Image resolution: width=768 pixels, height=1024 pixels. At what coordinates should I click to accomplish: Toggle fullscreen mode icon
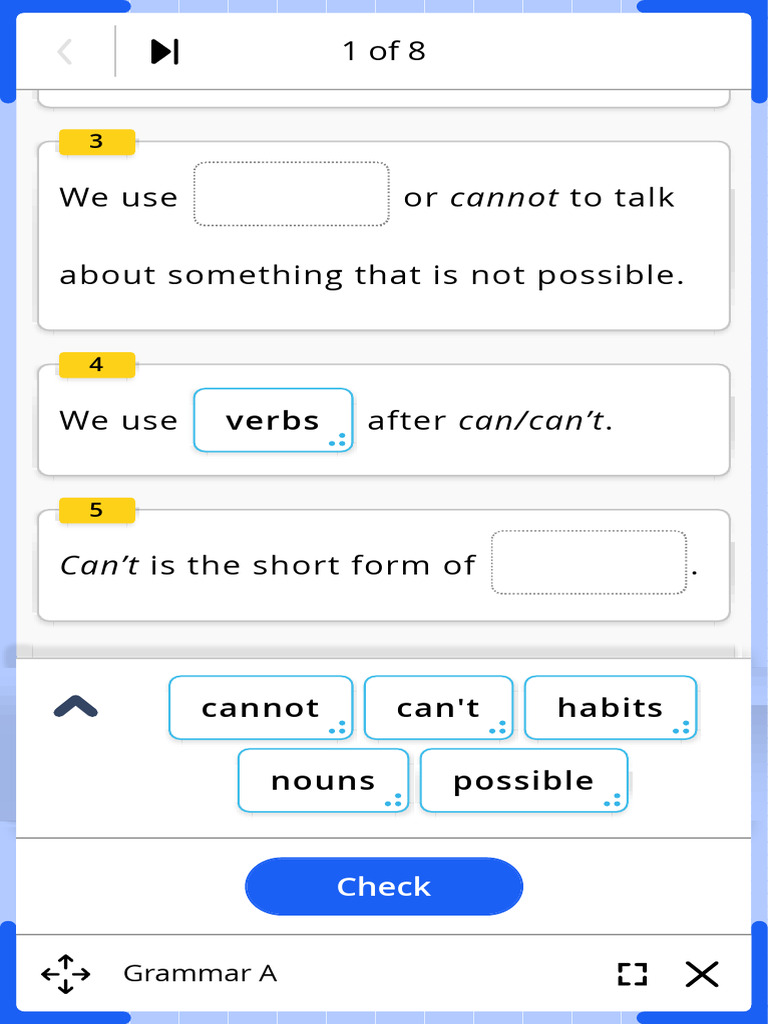coord(632,974)
